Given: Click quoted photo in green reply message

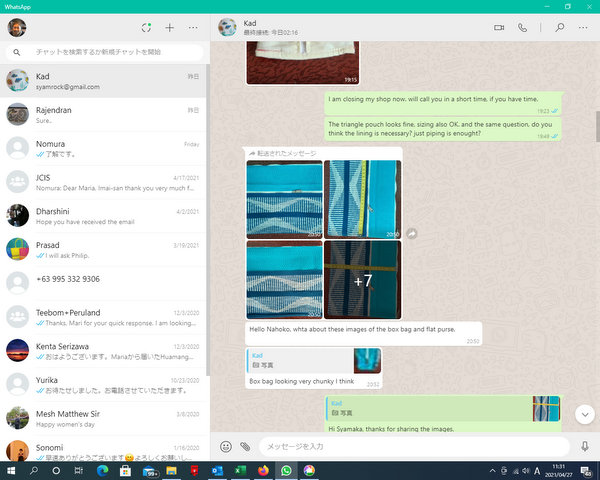Looking at the screenshot, I should click(x=443, y=409).
